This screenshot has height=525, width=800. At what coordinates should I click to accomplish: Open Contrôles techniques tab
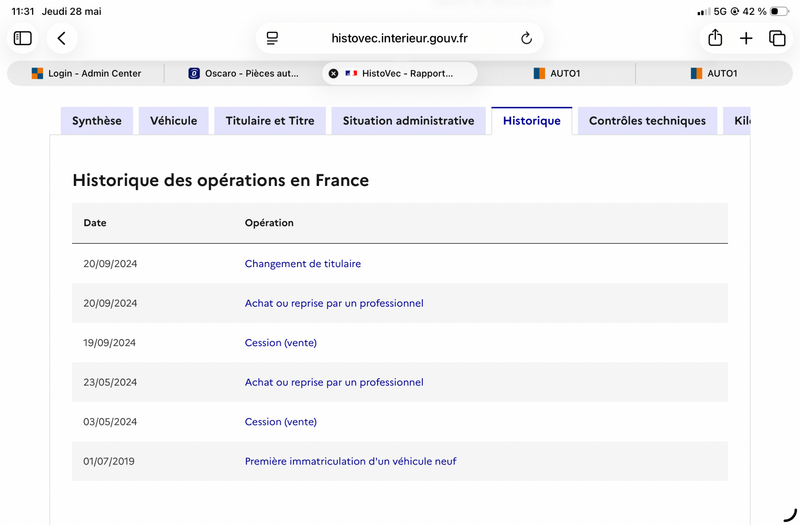click(647, 121)
